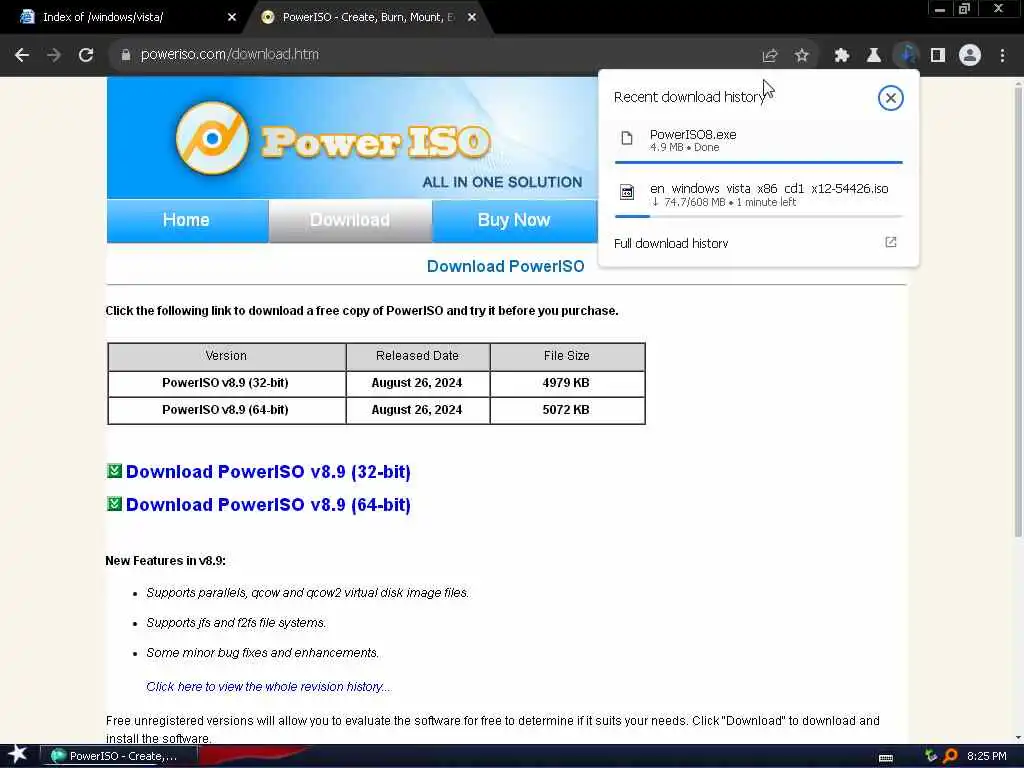Click the browser forward arrow
This screenshot has height=768, width=1024.
pyautogui.click(x=54, y=55)
